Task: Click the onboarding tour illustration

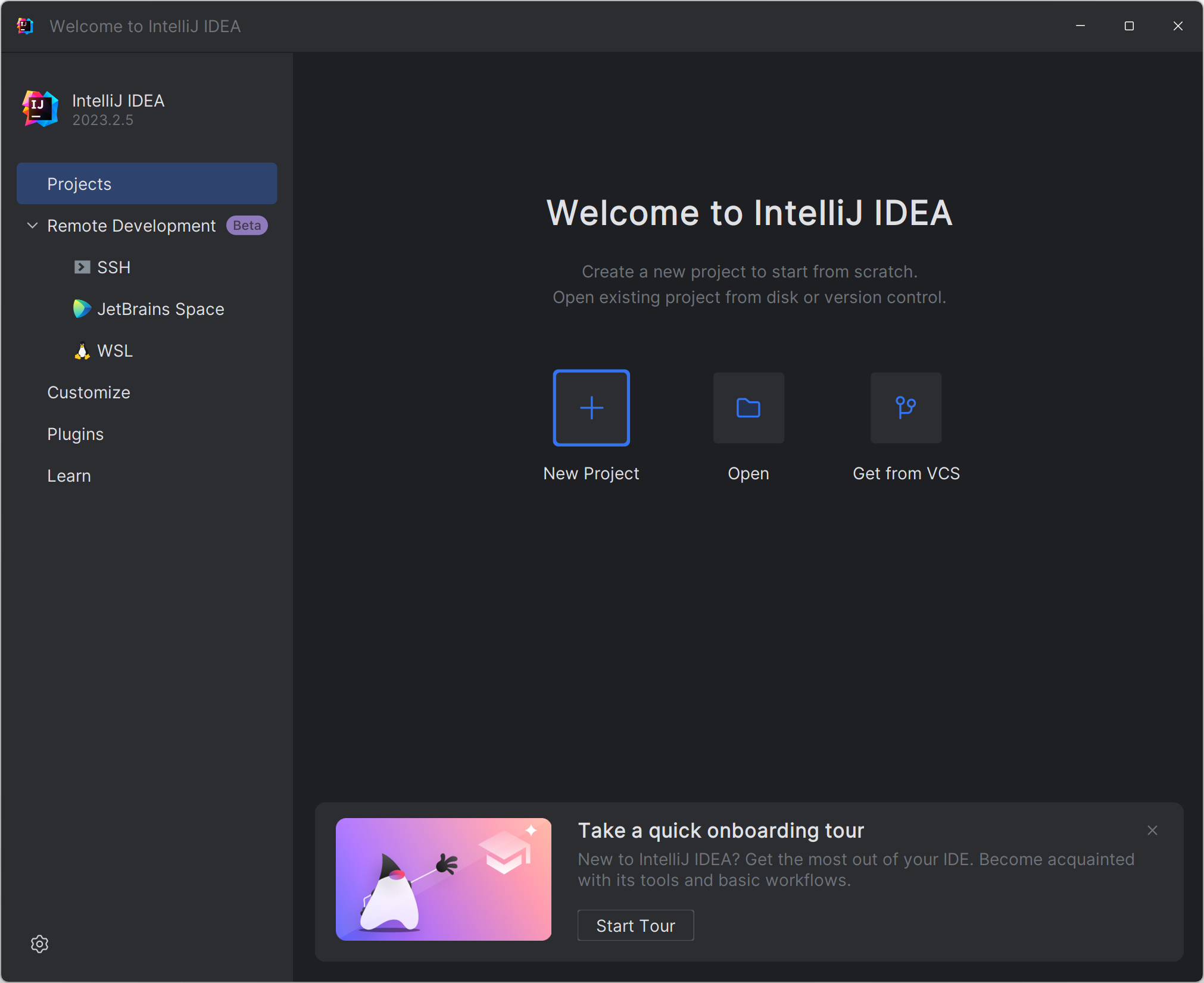Action: point(444,879)
